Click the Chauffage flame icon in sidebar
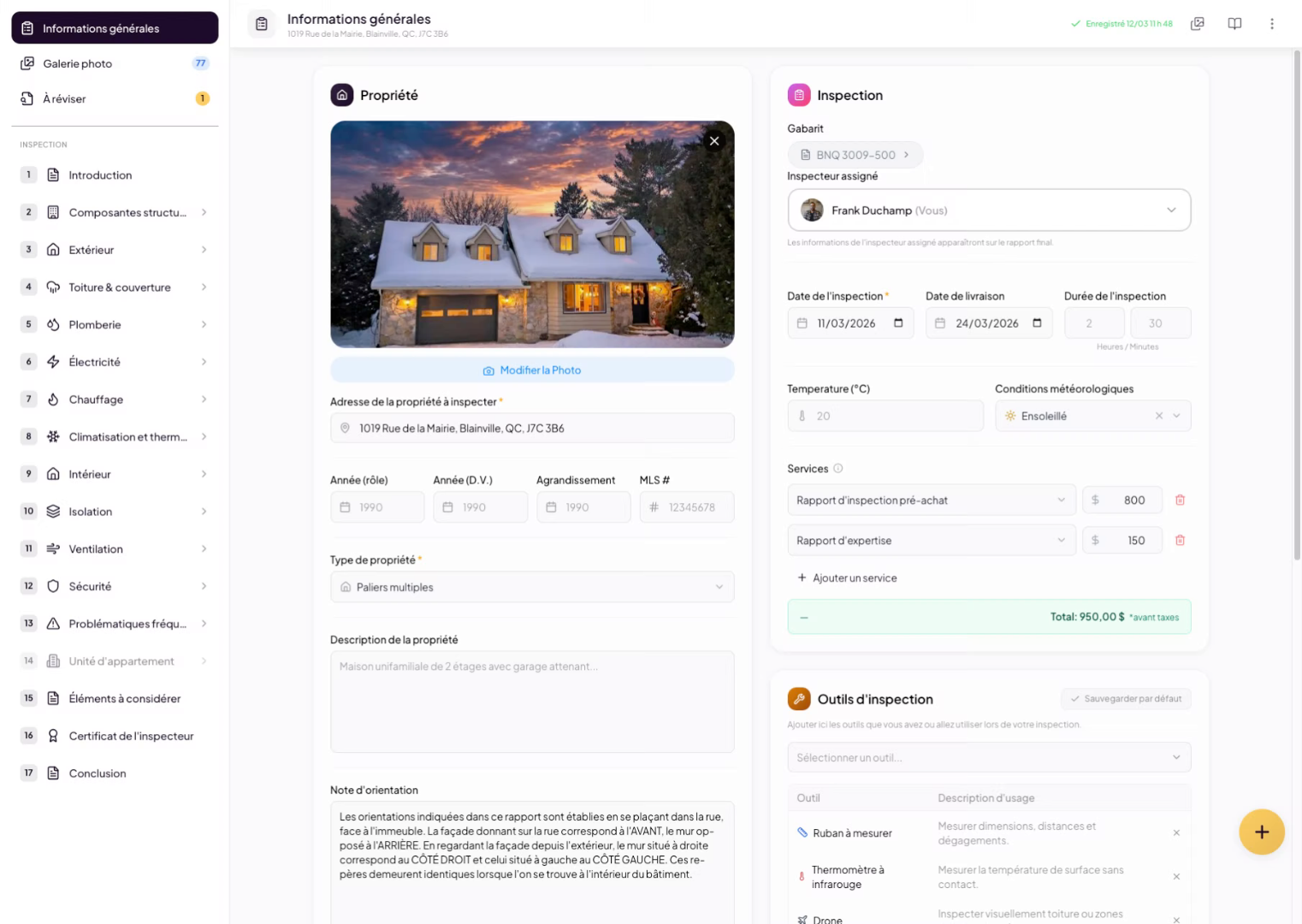 click(x=53, y=400)
